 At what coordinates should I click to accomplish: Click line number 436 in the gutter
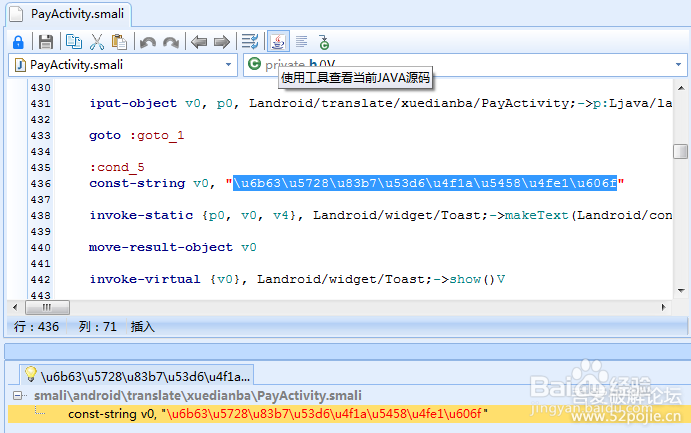point(41,183)
